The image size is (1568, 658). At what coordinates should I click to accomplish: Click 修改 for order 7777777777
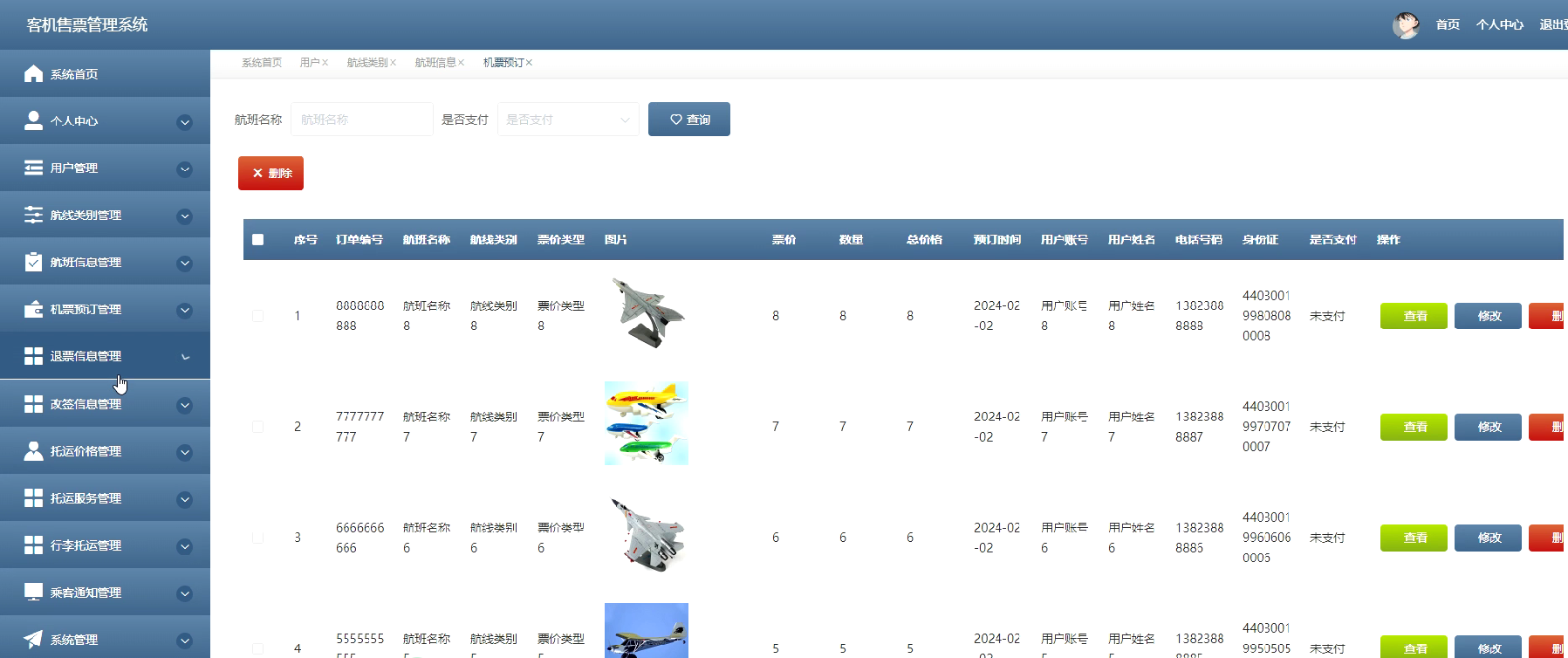tap(1488, 427)
